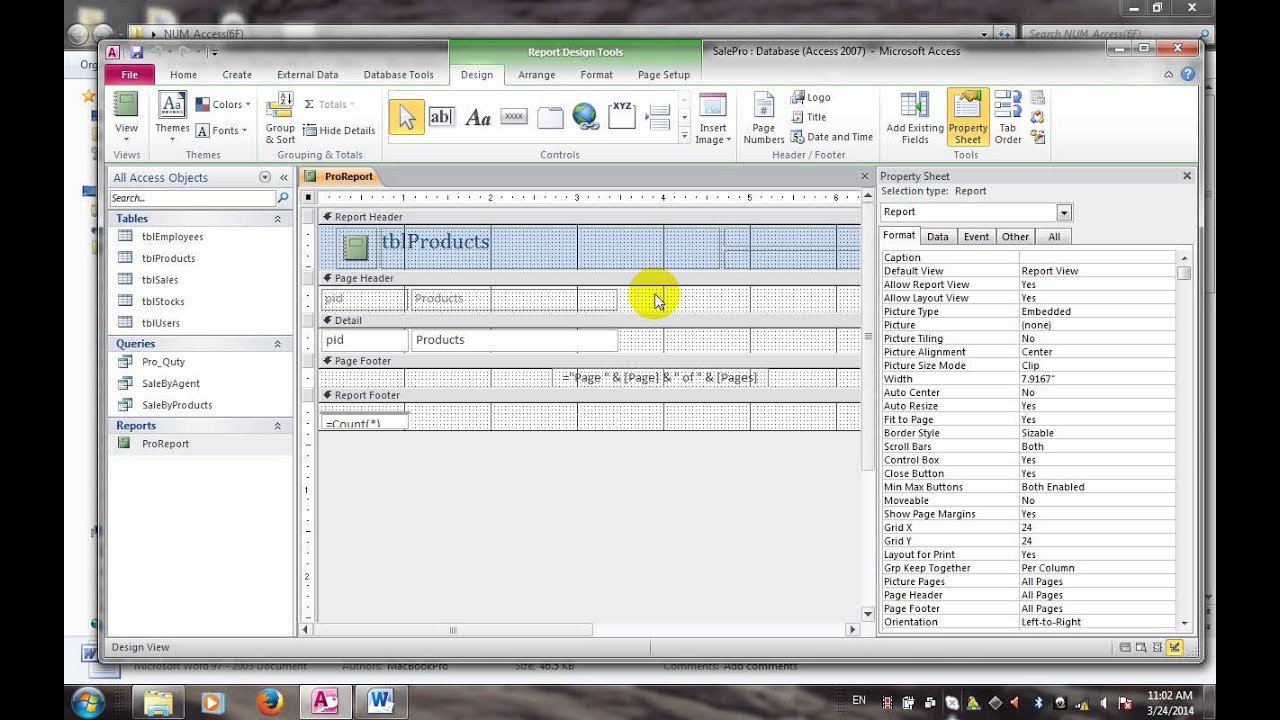Toggle the Property Sheet button off
This screenshot has height=720, width=1280.
(967, 118)
